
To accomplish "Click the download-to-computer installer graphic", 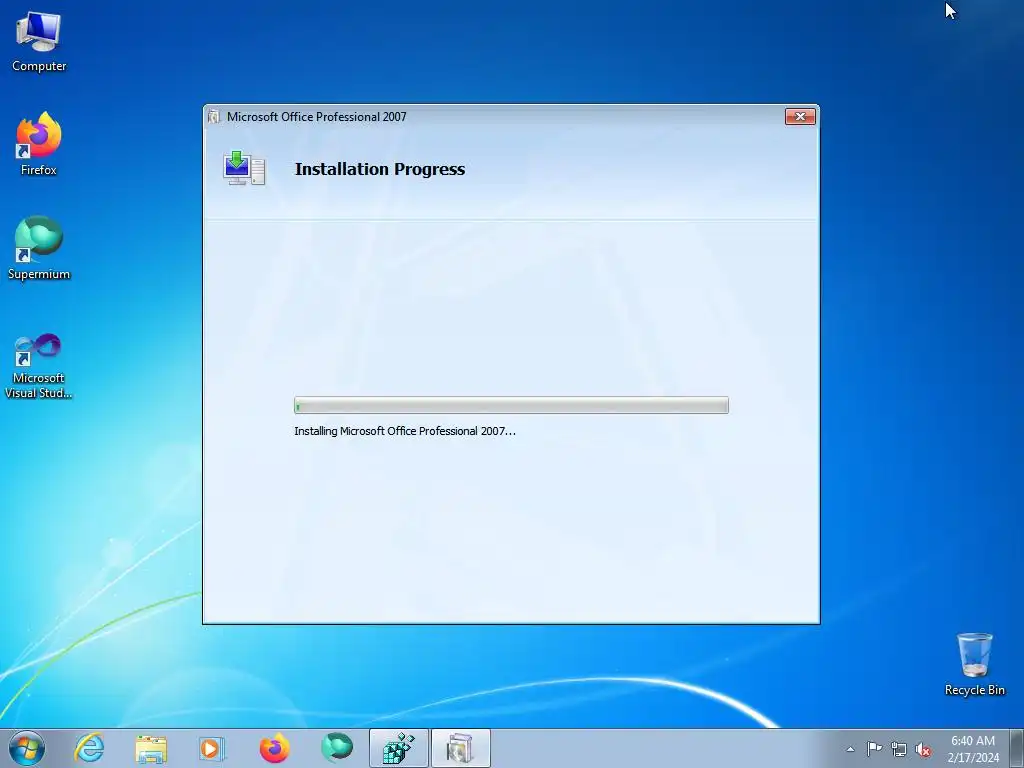I will click(244, 168).
